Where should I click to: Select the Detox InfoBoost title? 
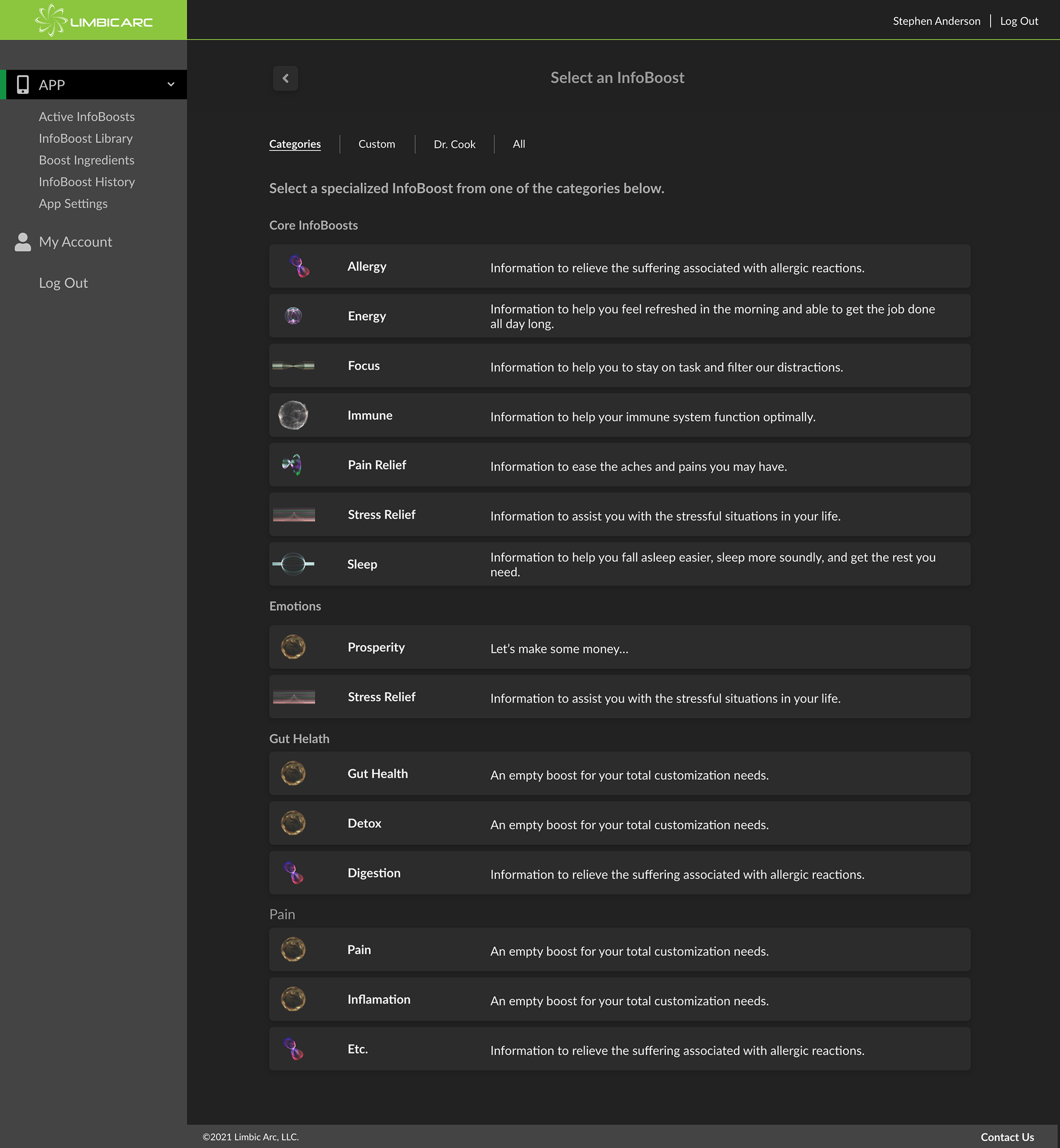point(364,823)
